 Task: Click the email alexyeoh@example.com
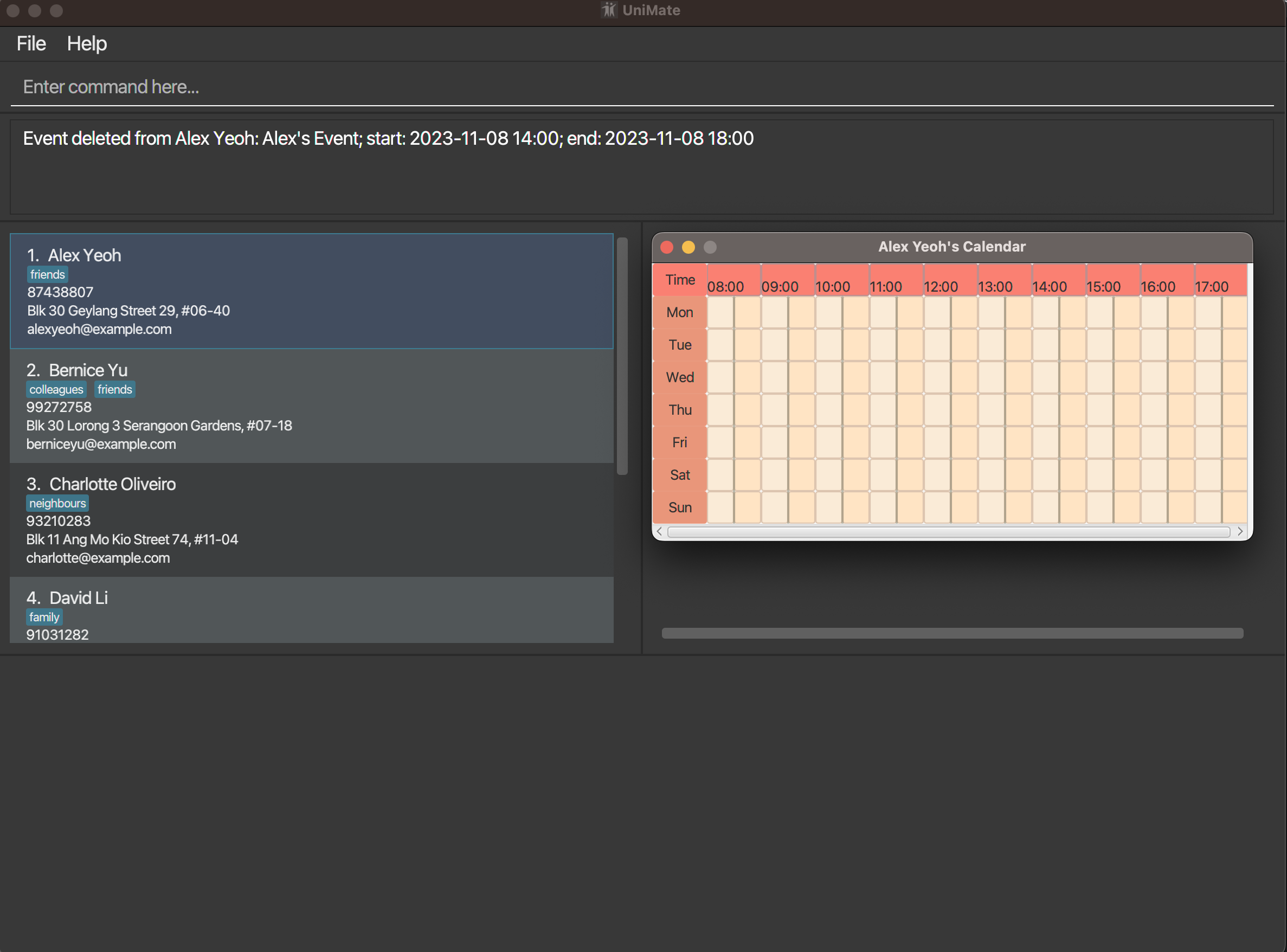[x=99, y=329]
